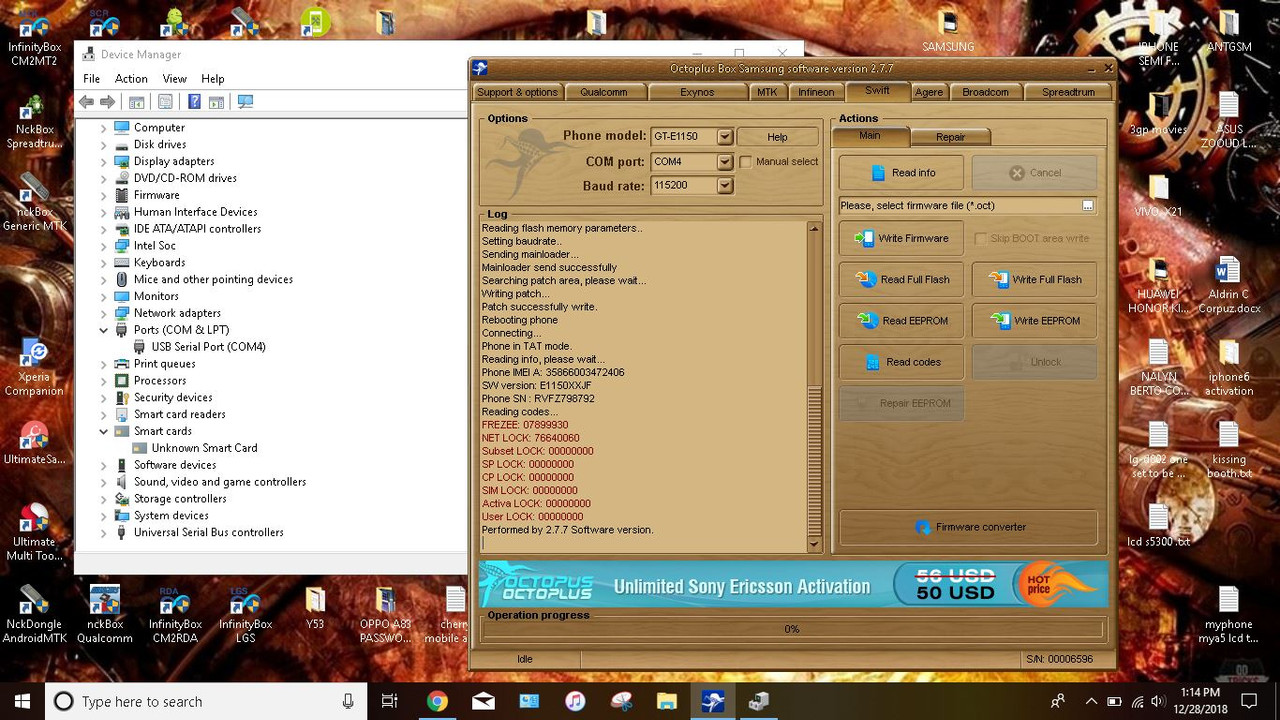Select the nckBox Qualcomm desktop icon

pos(104,615)
